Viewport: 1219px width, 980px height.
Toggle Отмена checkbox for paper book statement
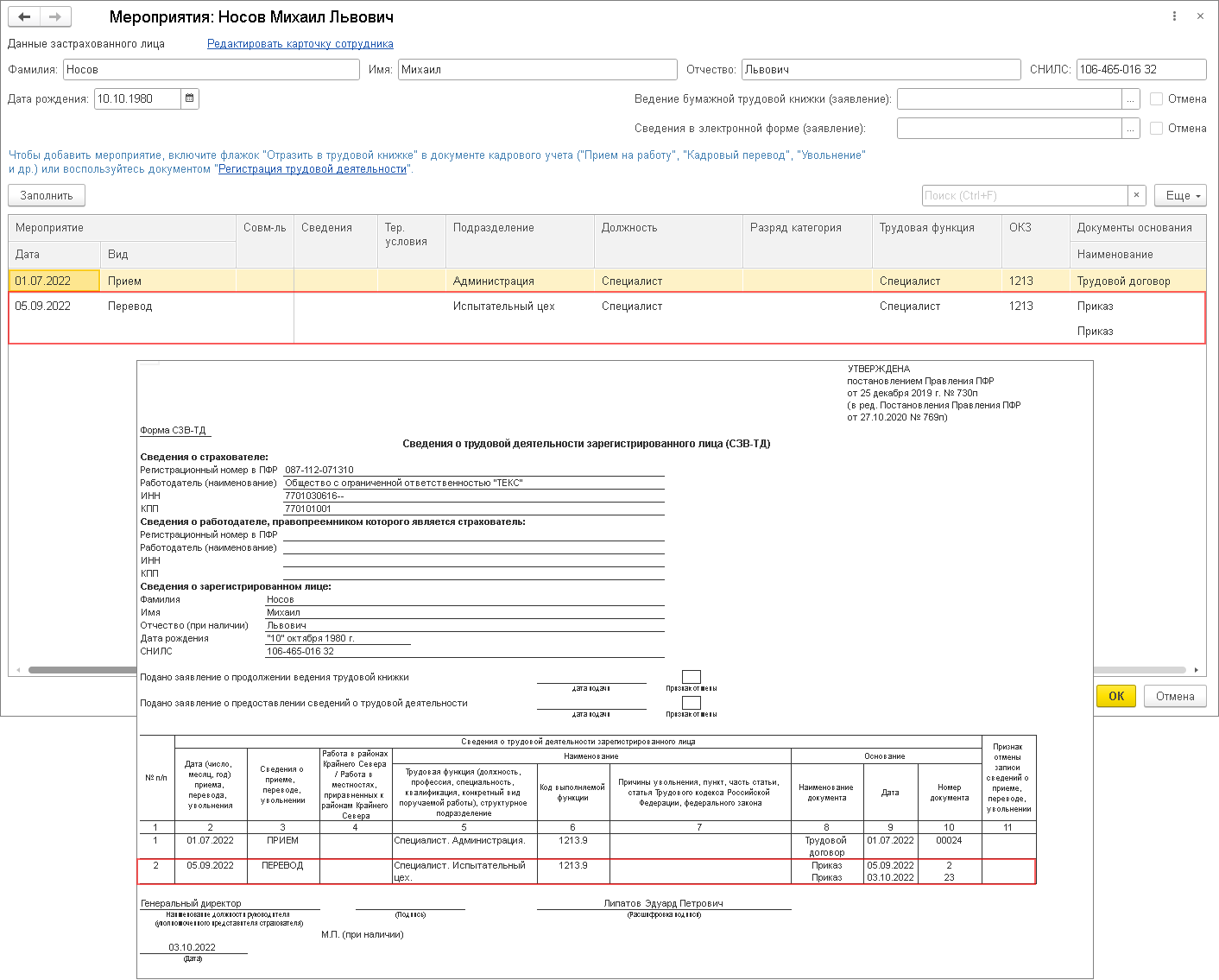[x=1156, y=99]
